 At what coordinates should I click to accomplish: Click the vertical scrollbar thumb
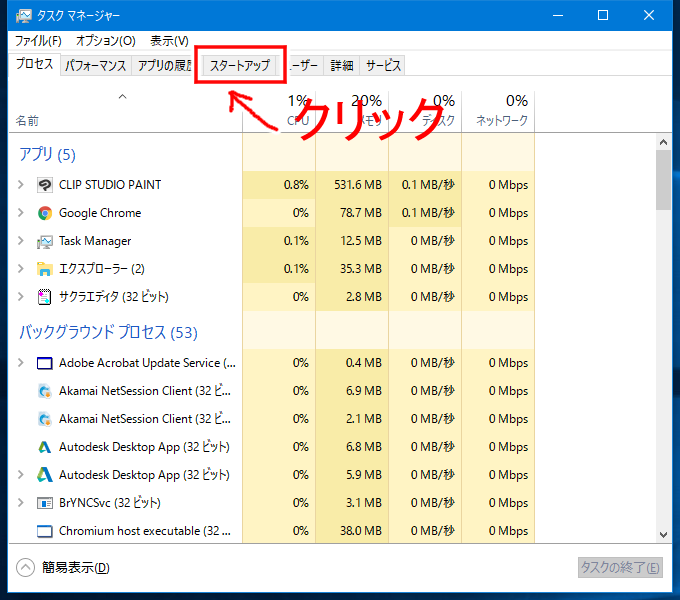(x=663, y=180)
